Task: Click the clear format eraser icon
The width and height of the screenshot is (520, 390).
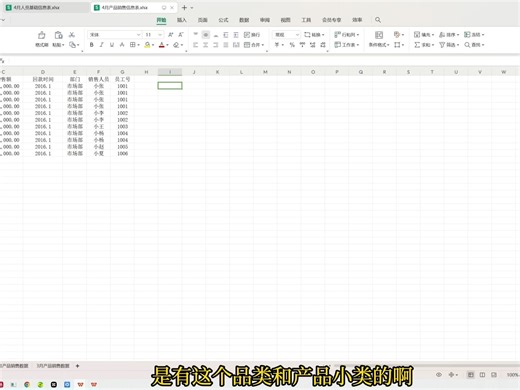Action: 176,45
